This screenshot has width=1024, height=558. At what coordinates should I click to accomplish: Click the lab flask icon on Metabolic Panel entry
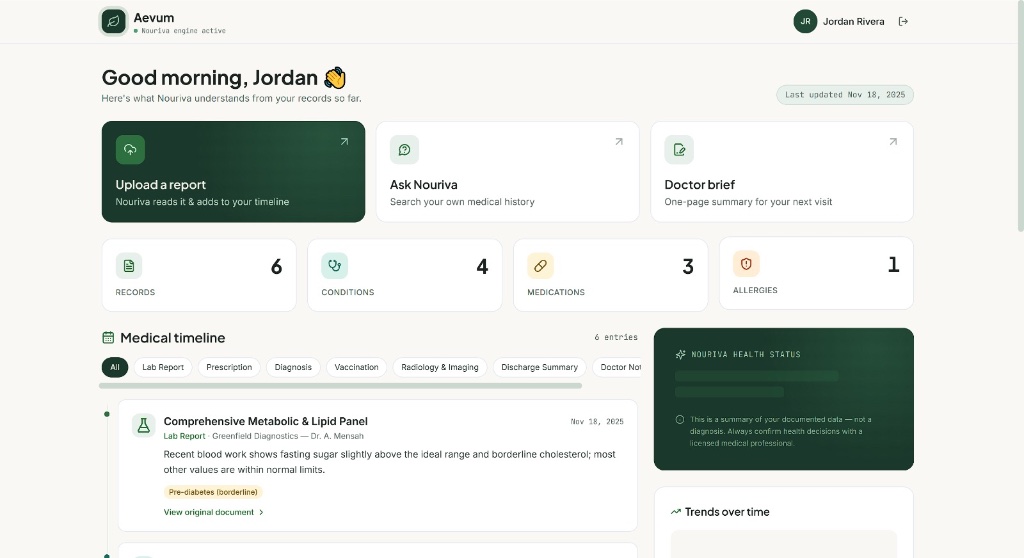pos(144,425)
